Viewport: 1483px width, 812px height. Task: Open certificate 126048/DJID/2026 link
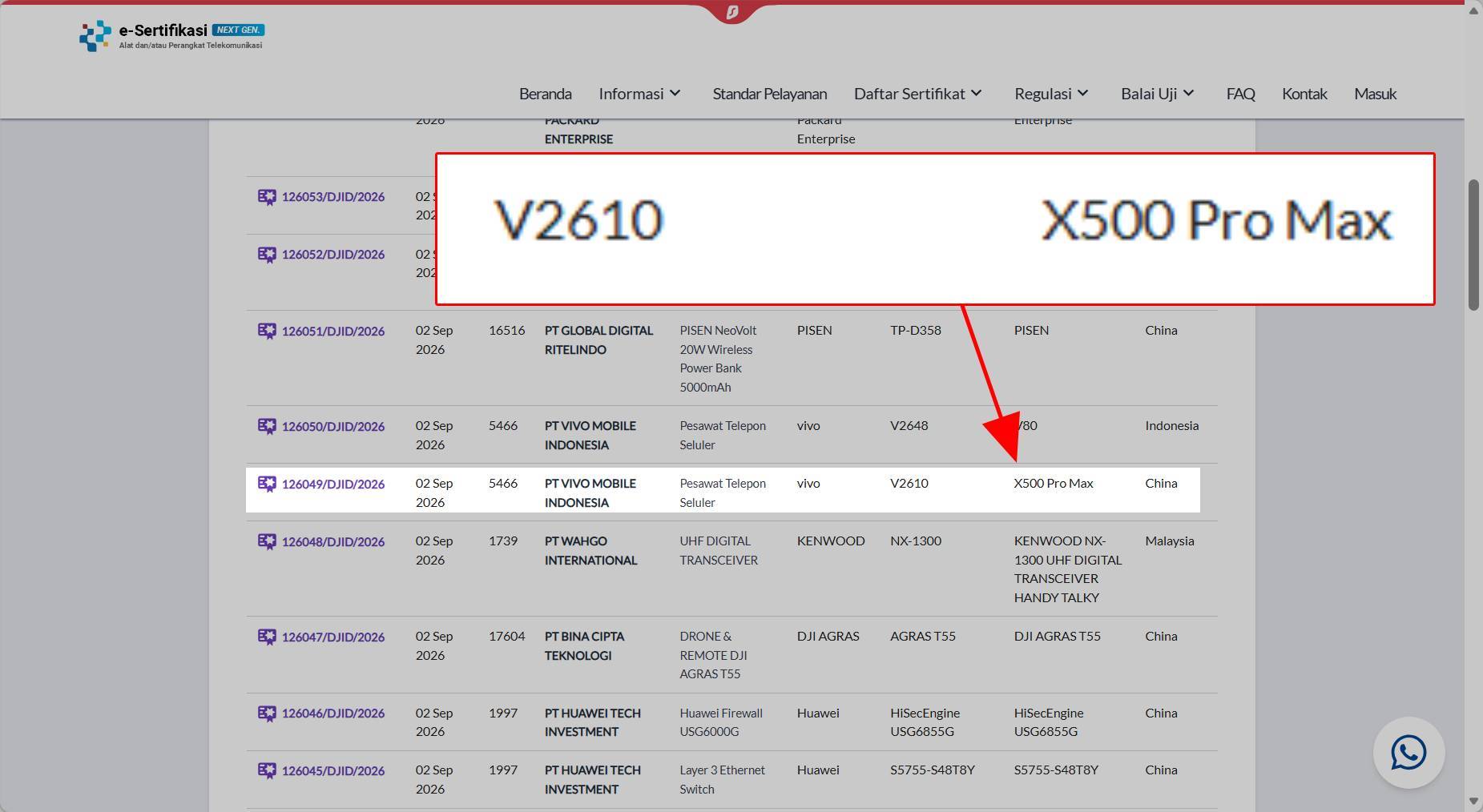(x=333, y=541)
